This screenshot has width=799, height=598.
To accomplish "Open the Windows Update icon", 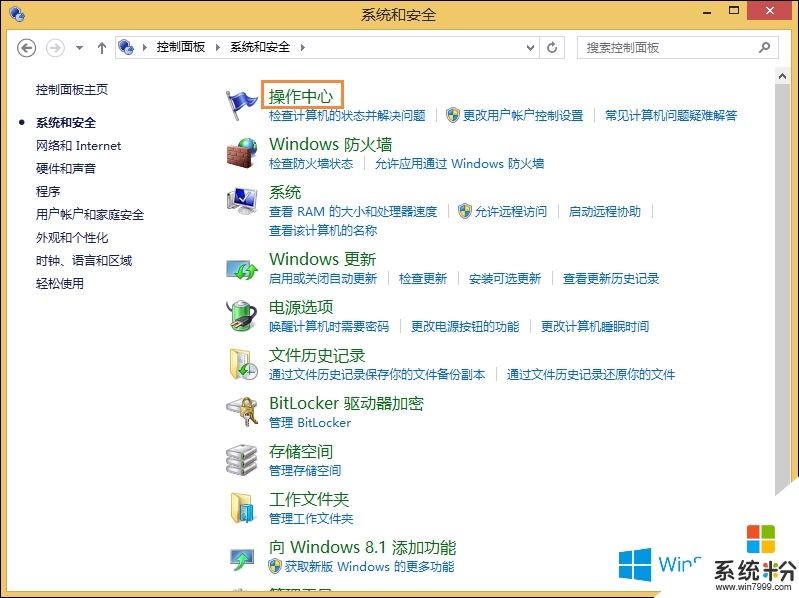I will (x=241, y=269).
